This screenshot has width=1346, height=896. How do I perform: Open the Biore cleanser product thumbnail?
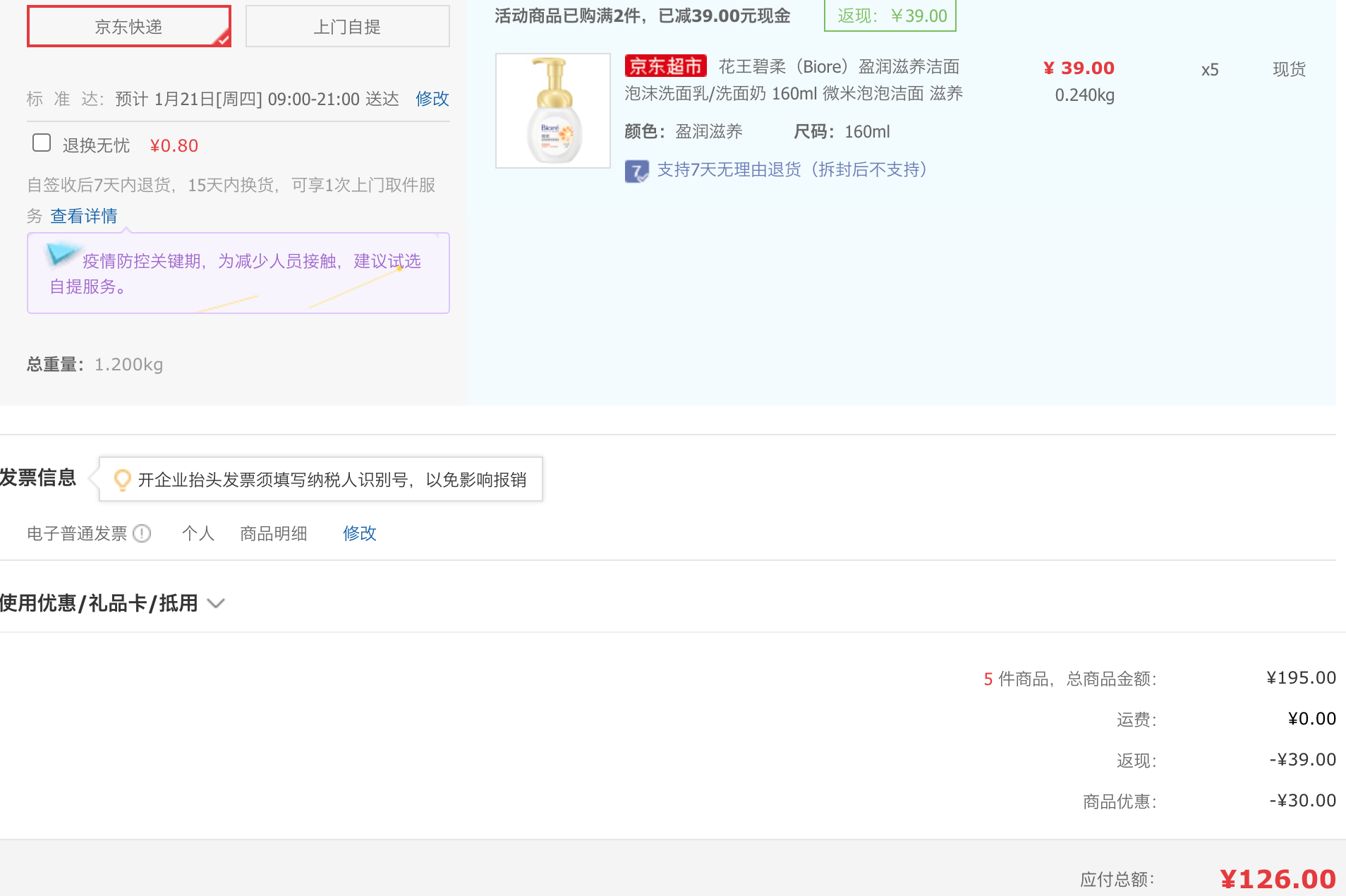[x=552, y=111]
